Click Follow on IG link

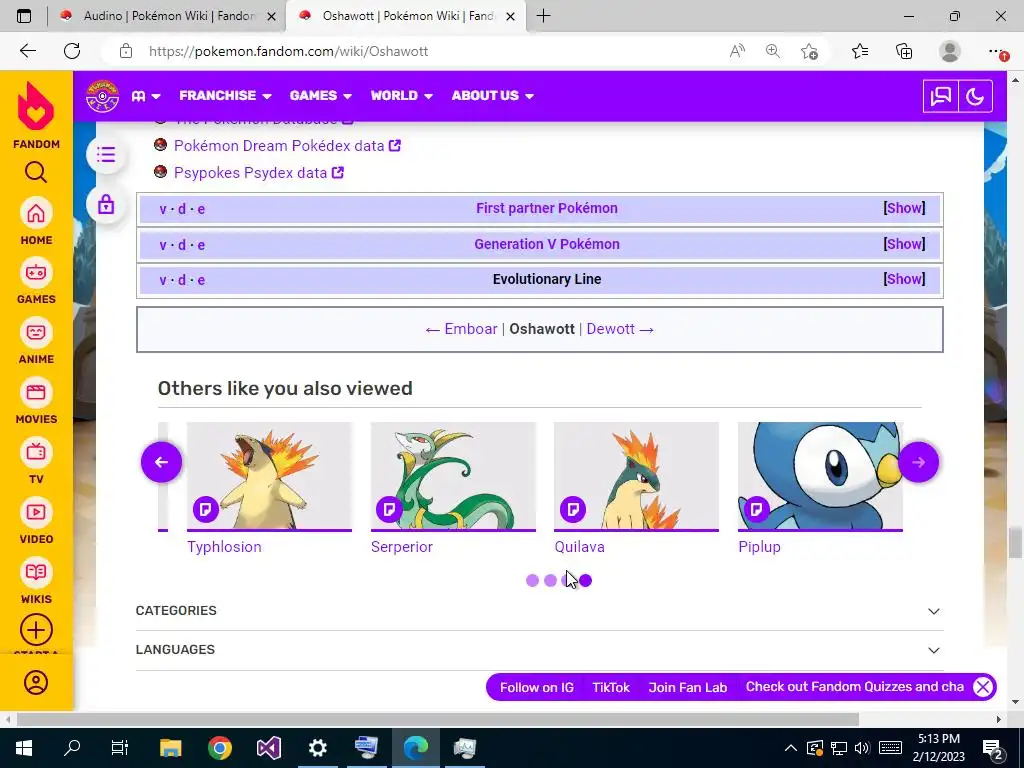tap(537, 687)
